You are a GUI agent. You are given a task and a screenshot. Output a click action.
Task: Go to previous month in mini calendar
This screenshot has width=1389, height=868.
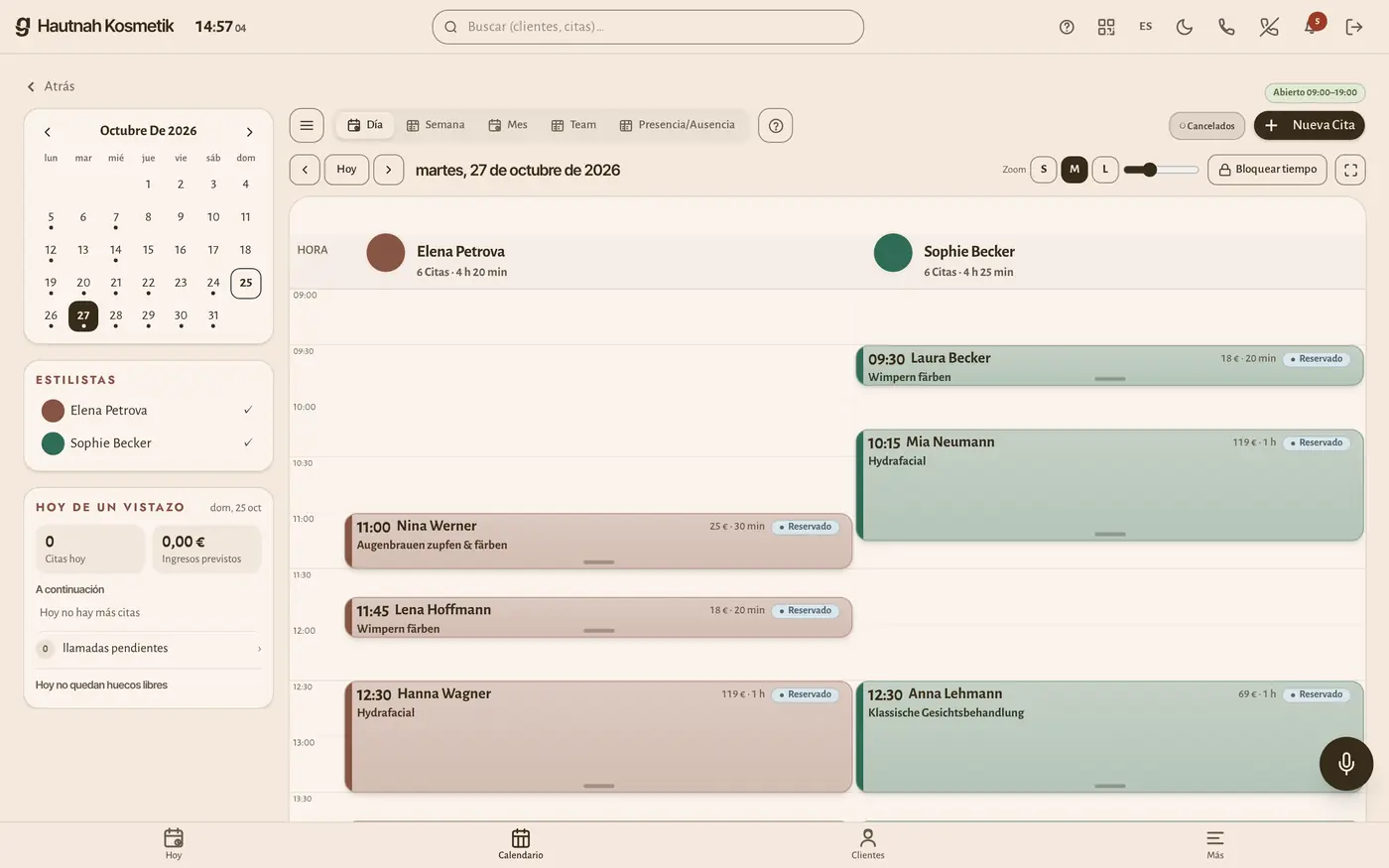click(47, 131)
